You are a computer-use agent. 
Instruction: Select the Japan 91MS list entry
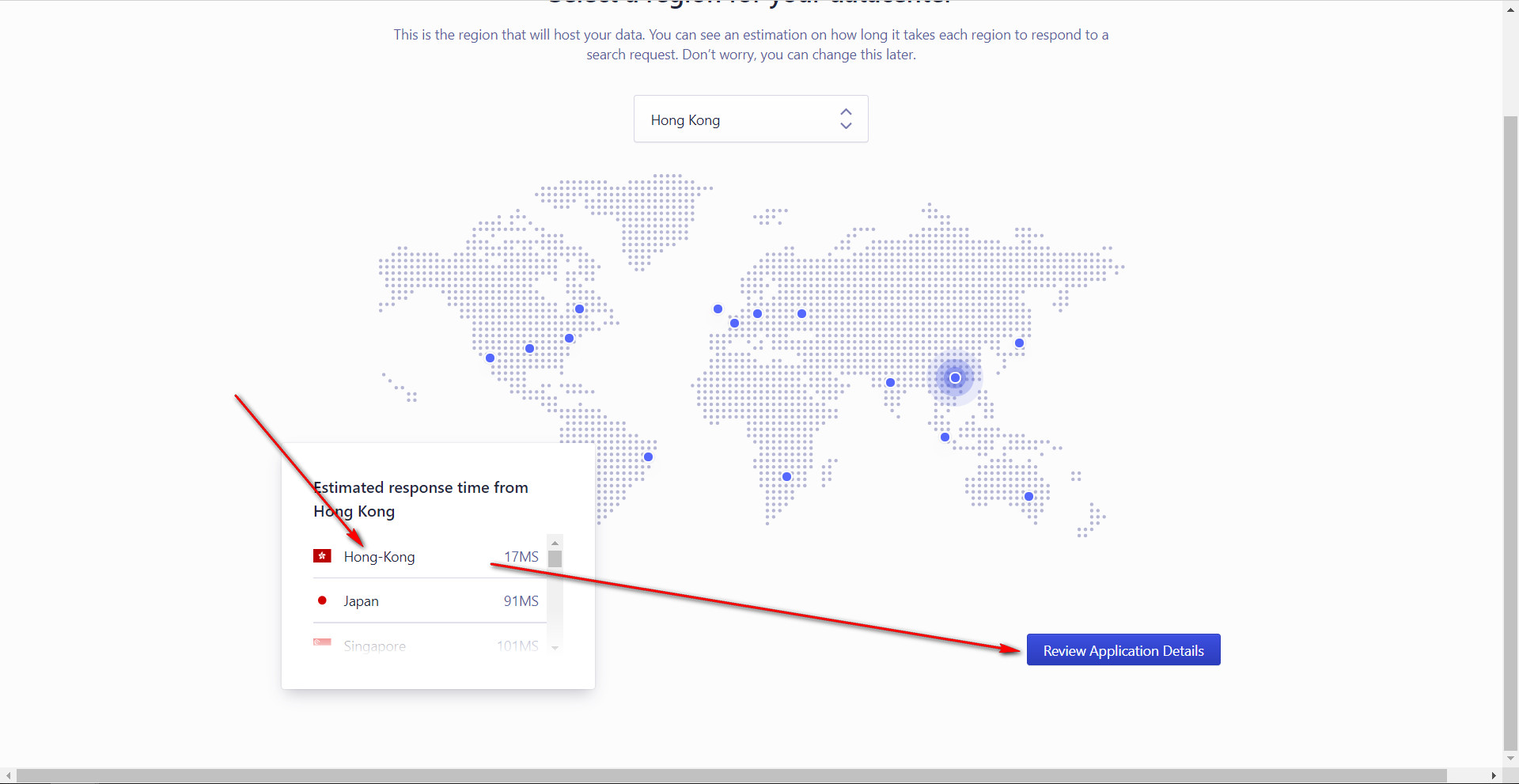tap(427, 601)
